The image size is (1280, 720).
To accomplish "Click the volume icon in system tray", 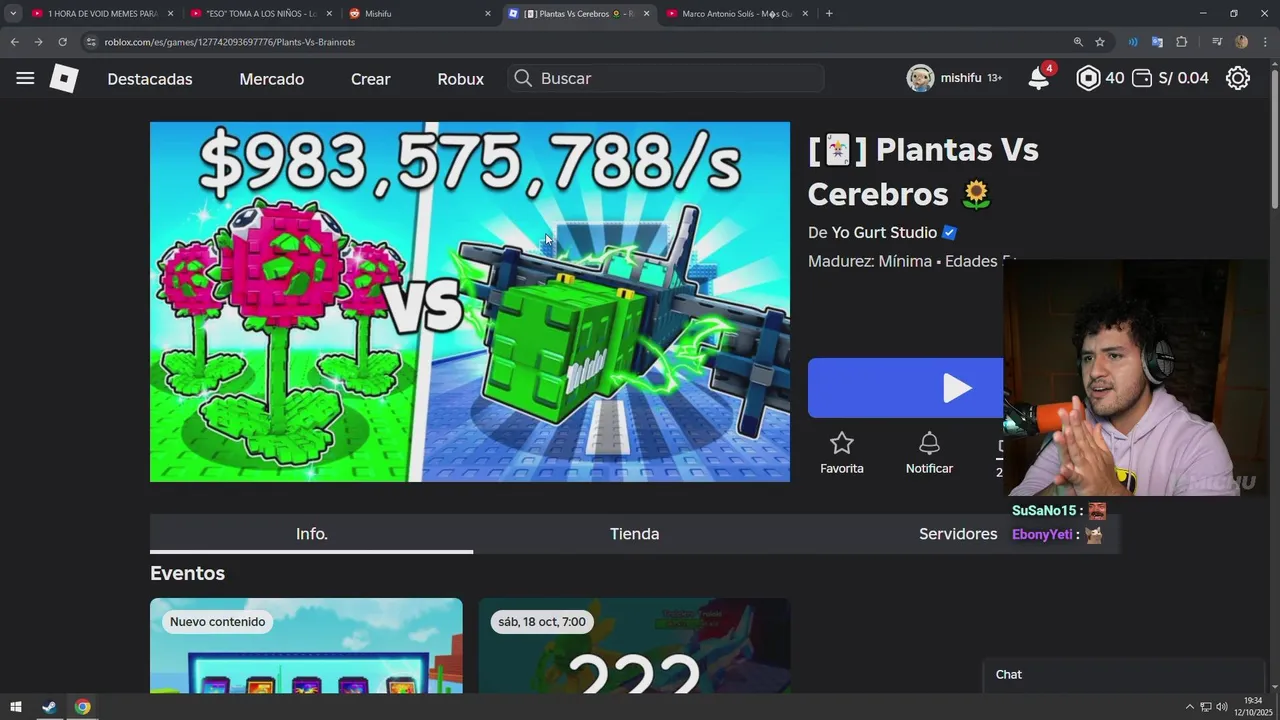I will (x=1222, y=707).
